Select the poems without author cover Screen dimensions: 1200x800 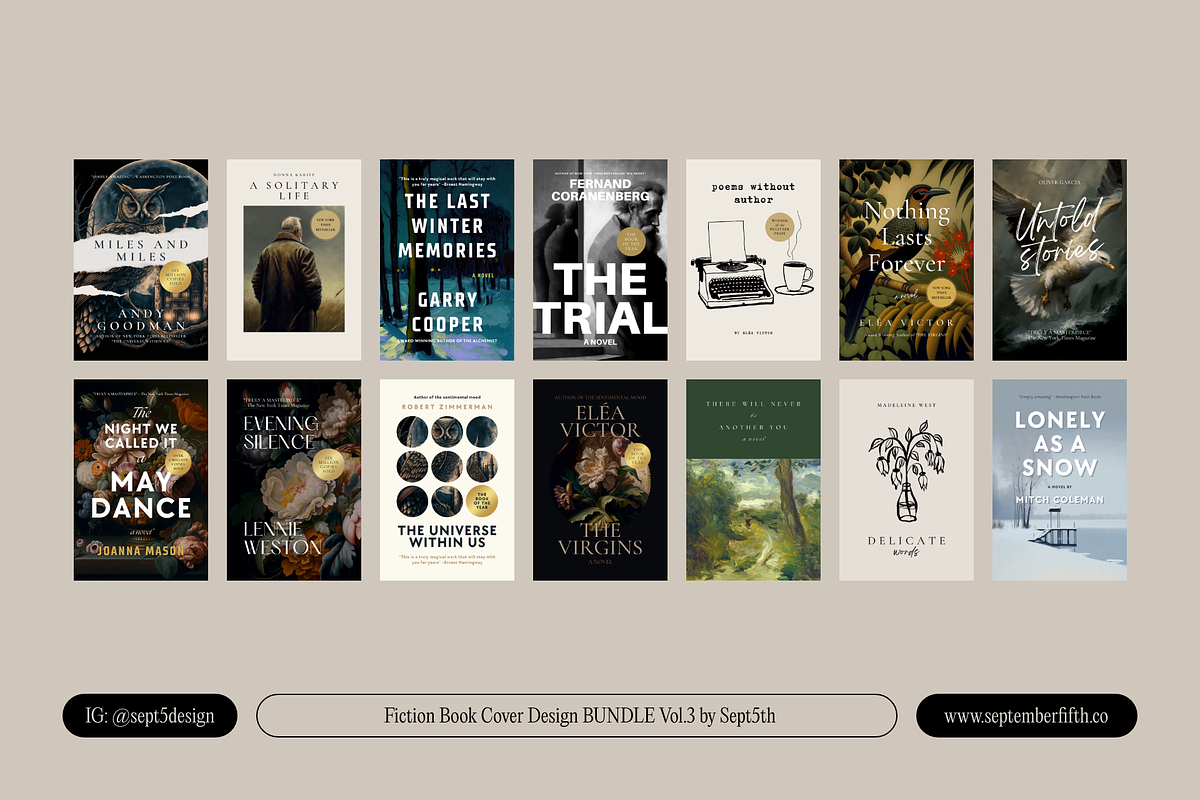point(753,260)
